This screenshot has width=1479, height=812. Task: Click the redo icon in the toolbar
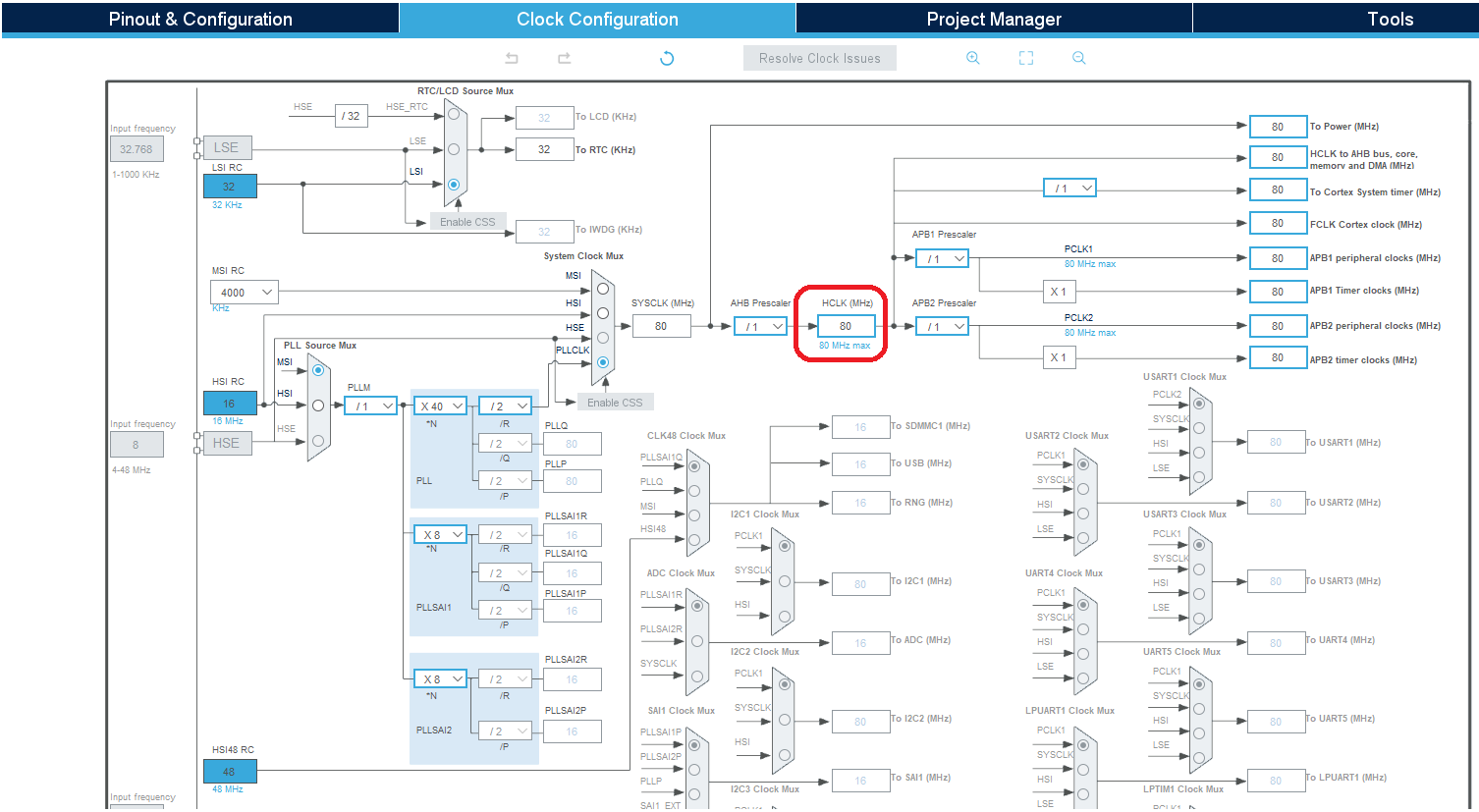[x=564, y=58]
